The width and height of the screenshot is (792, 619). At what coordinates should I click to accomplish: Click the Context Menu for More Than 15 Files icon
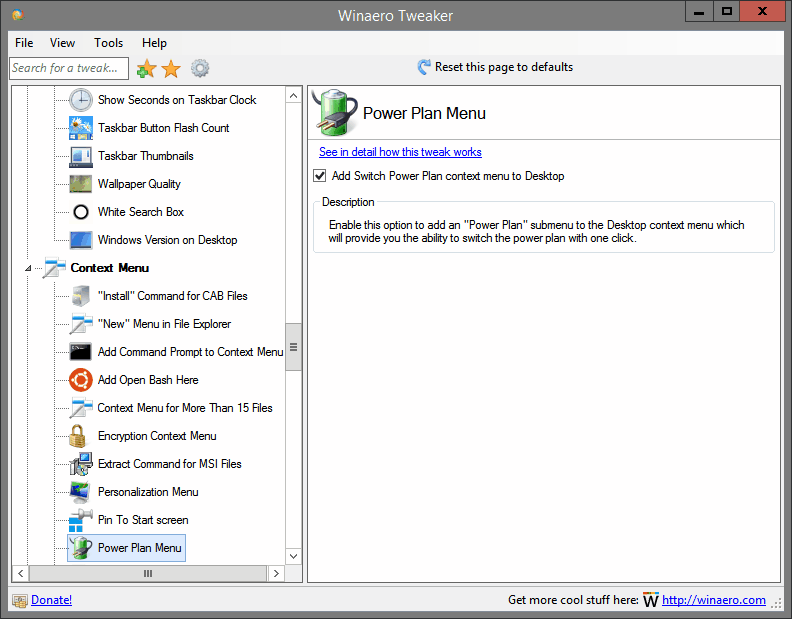(x=81, y=408)
